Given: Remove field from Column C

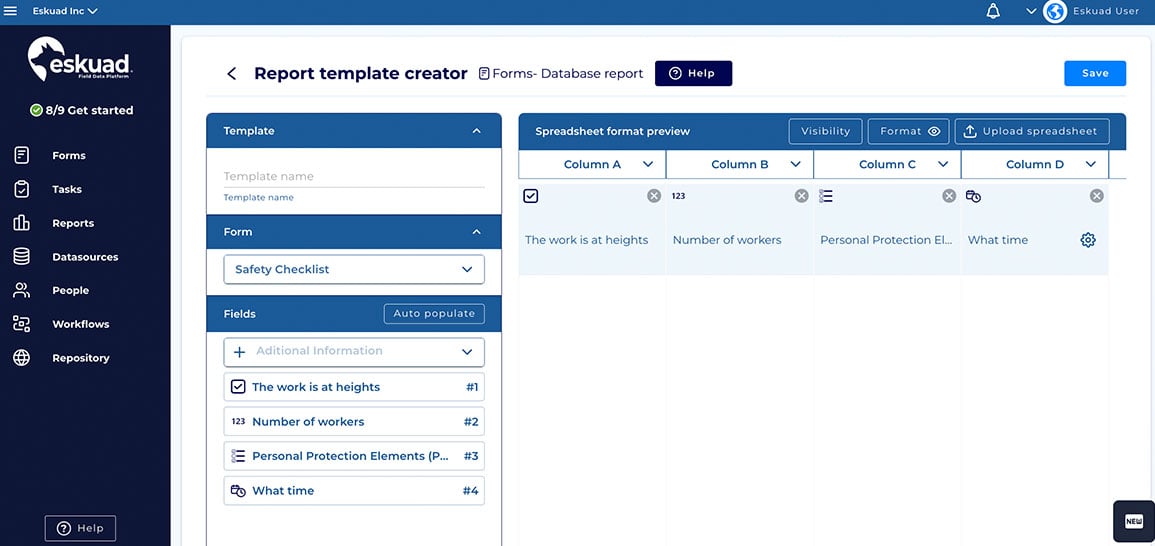Looking at the screenshot, I should point(949,195).
